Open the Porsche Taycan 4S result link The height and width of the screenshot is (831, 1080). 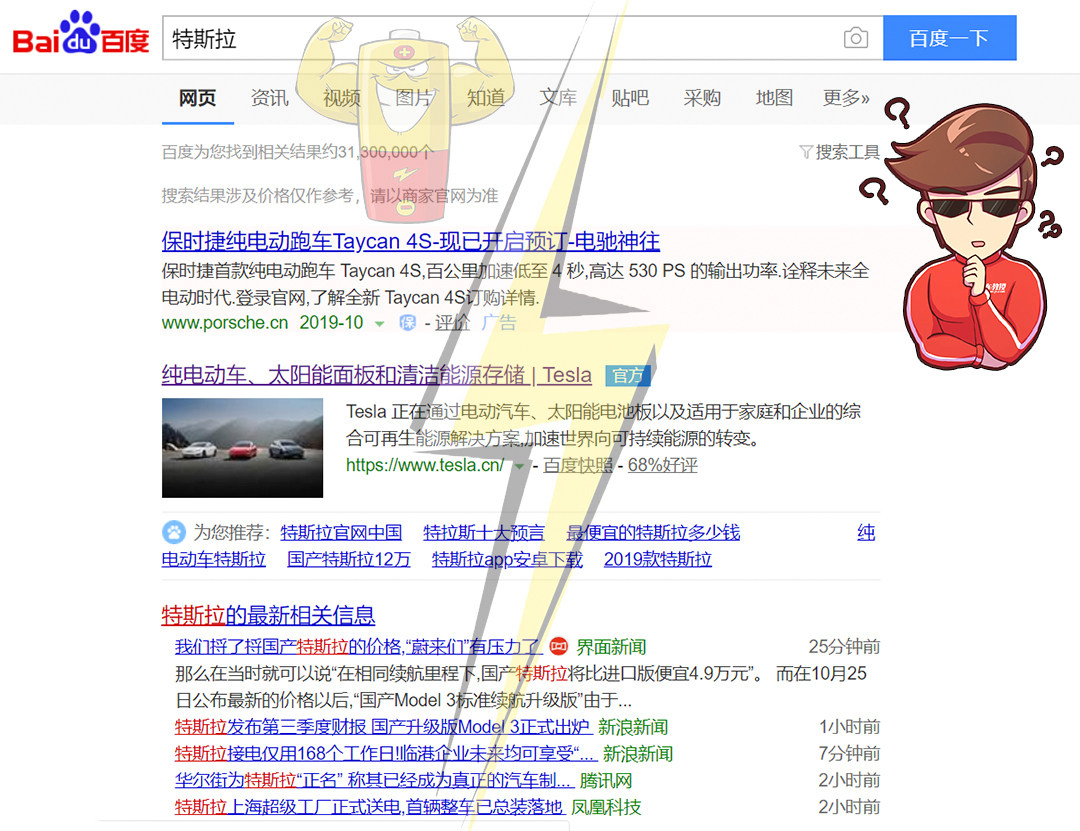coord(410,241)
